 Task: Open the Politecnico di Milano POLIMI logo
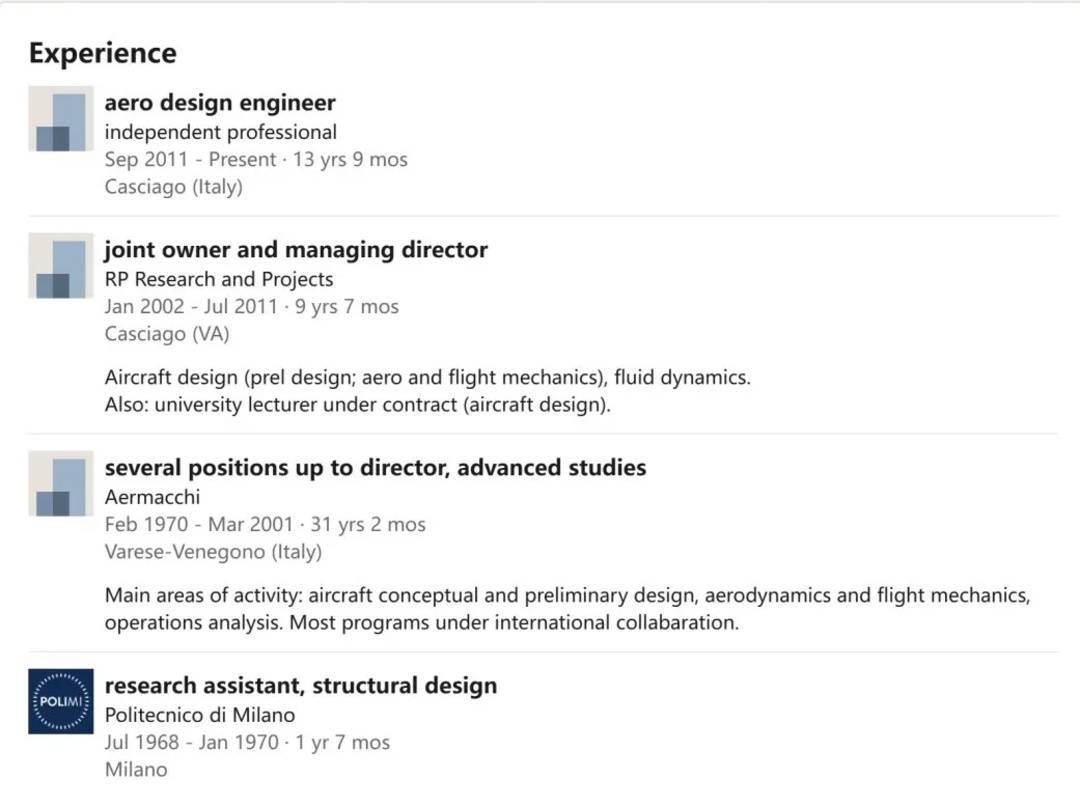60,701
